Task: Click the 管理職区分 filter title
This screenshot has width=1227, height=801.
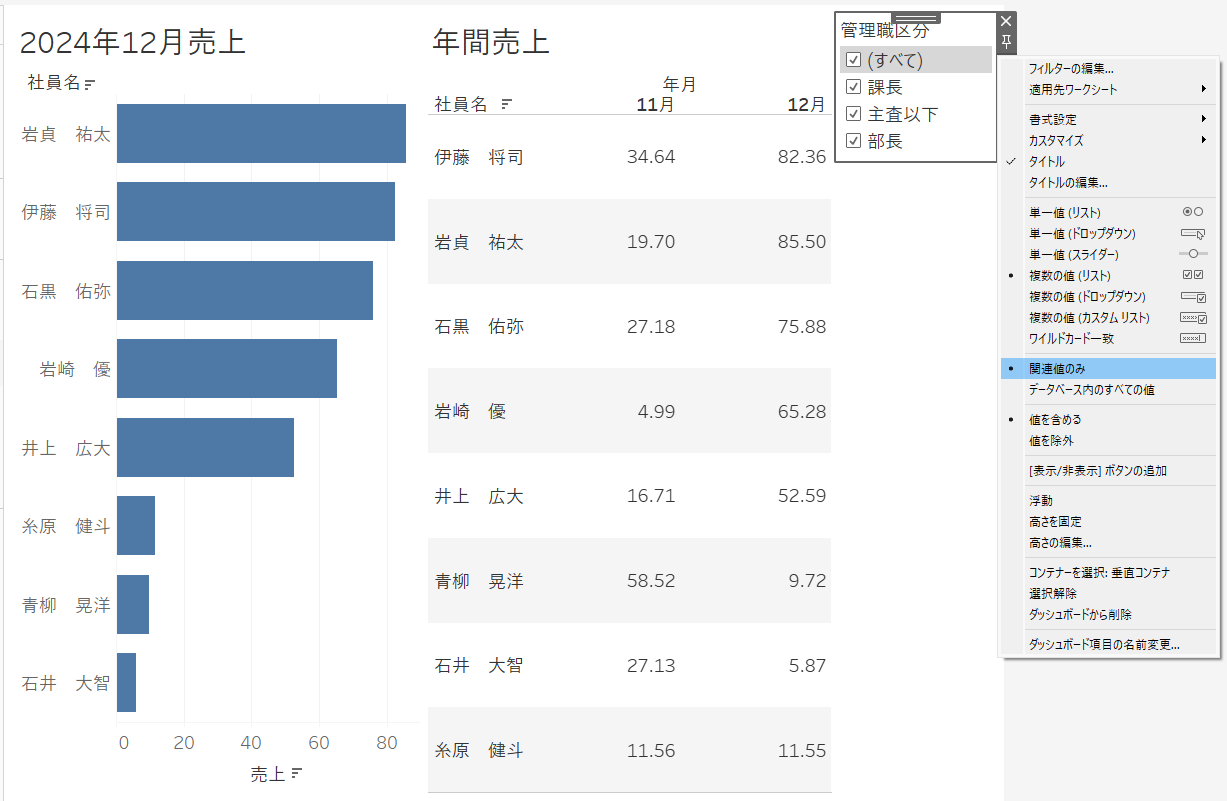Action: point(885,31)
